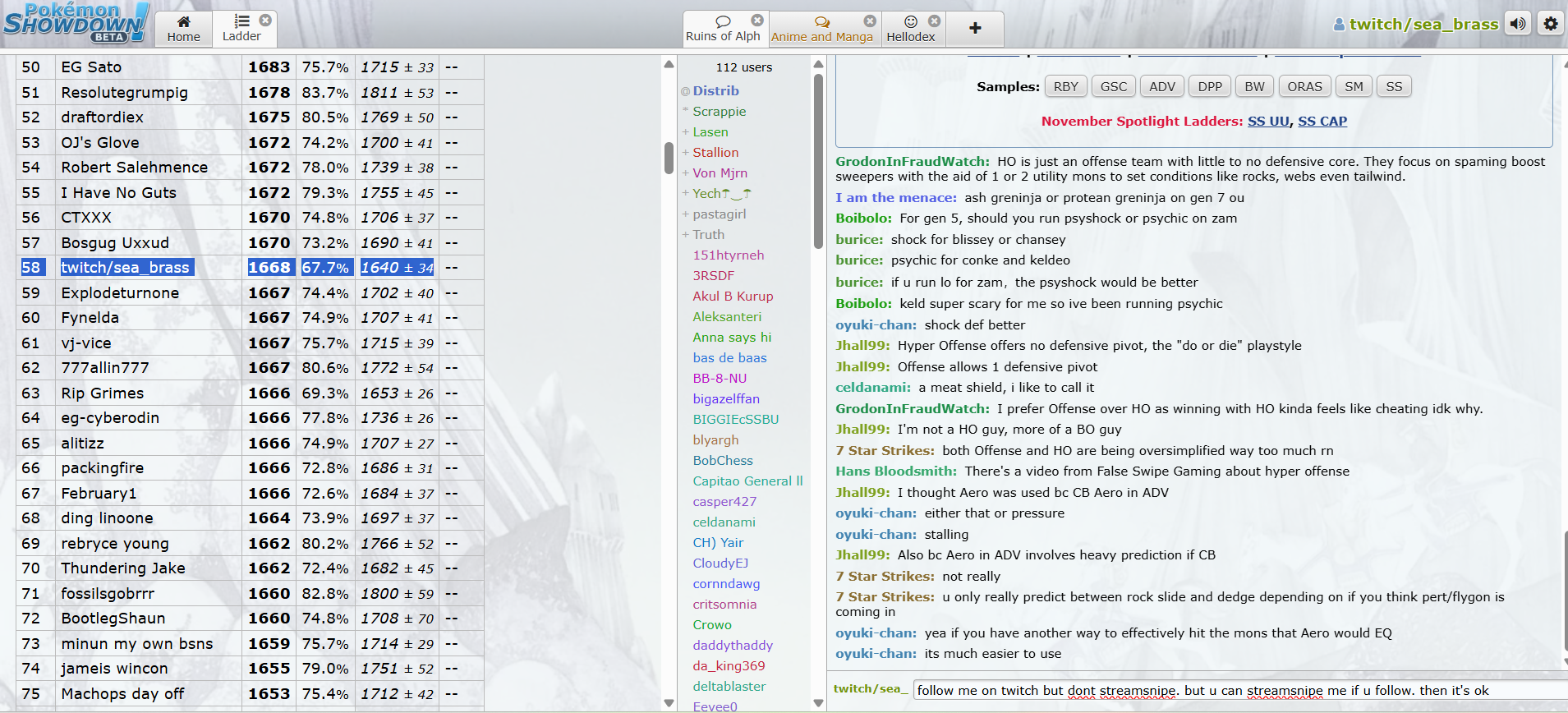Click the down arrow of the ladder scrollbar
Image resolution: width=1568 pixels, height=713 pixels.
click(x=669, y=703)
